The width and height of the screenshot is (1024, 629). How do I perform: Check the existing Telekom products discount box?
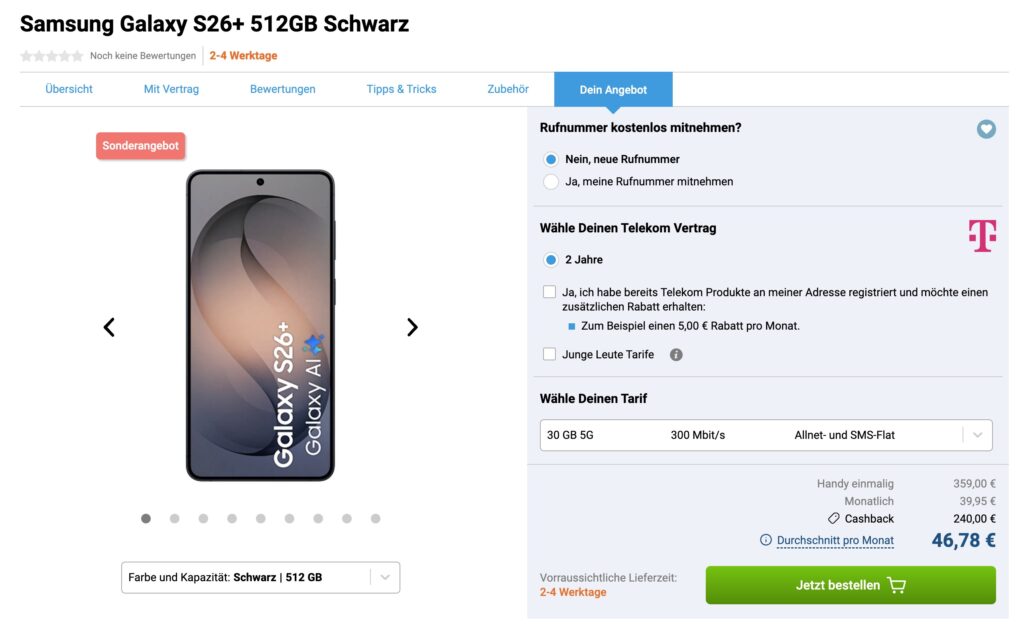pyautogui.click(x=549, y=292)
